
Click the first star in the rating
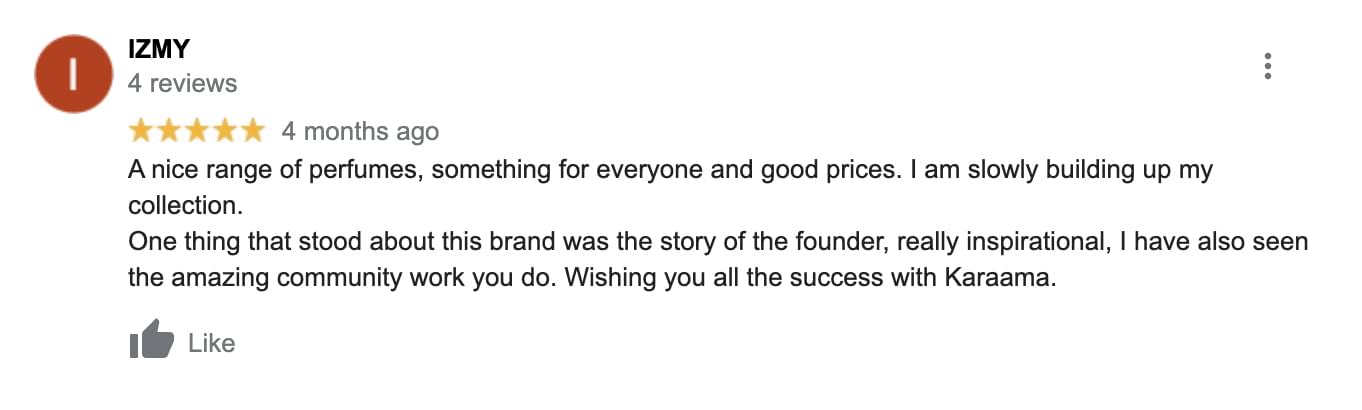coord(141,130)
